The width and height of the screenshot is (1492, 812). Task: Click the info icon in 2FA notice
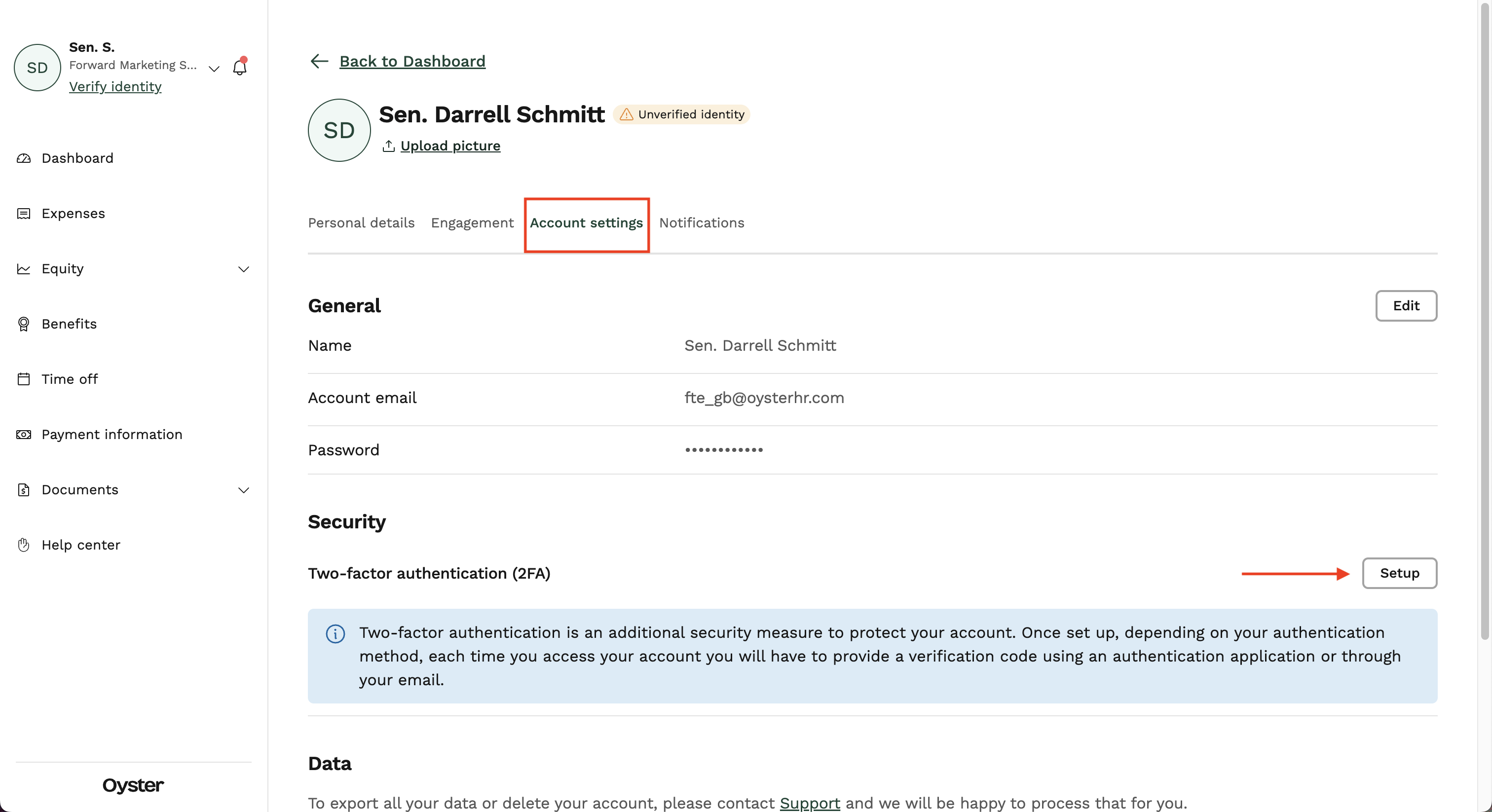[336, 633]
